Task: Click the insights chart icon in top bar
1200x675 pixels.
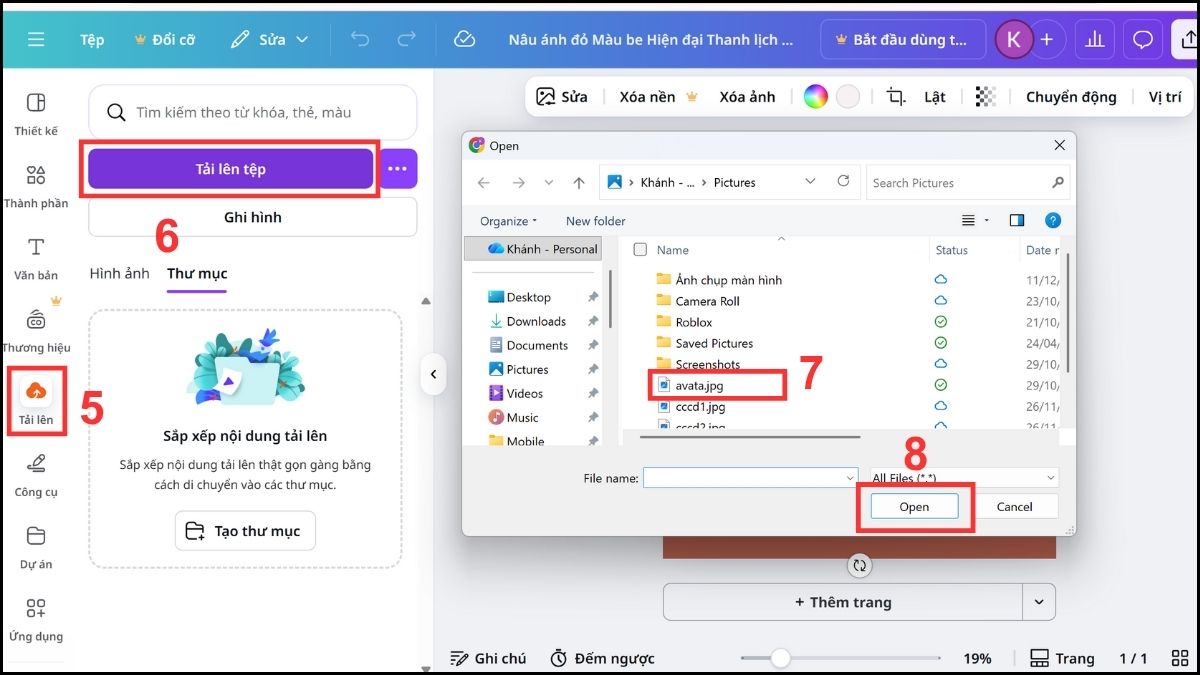Action: click(x=1094, y=39)
